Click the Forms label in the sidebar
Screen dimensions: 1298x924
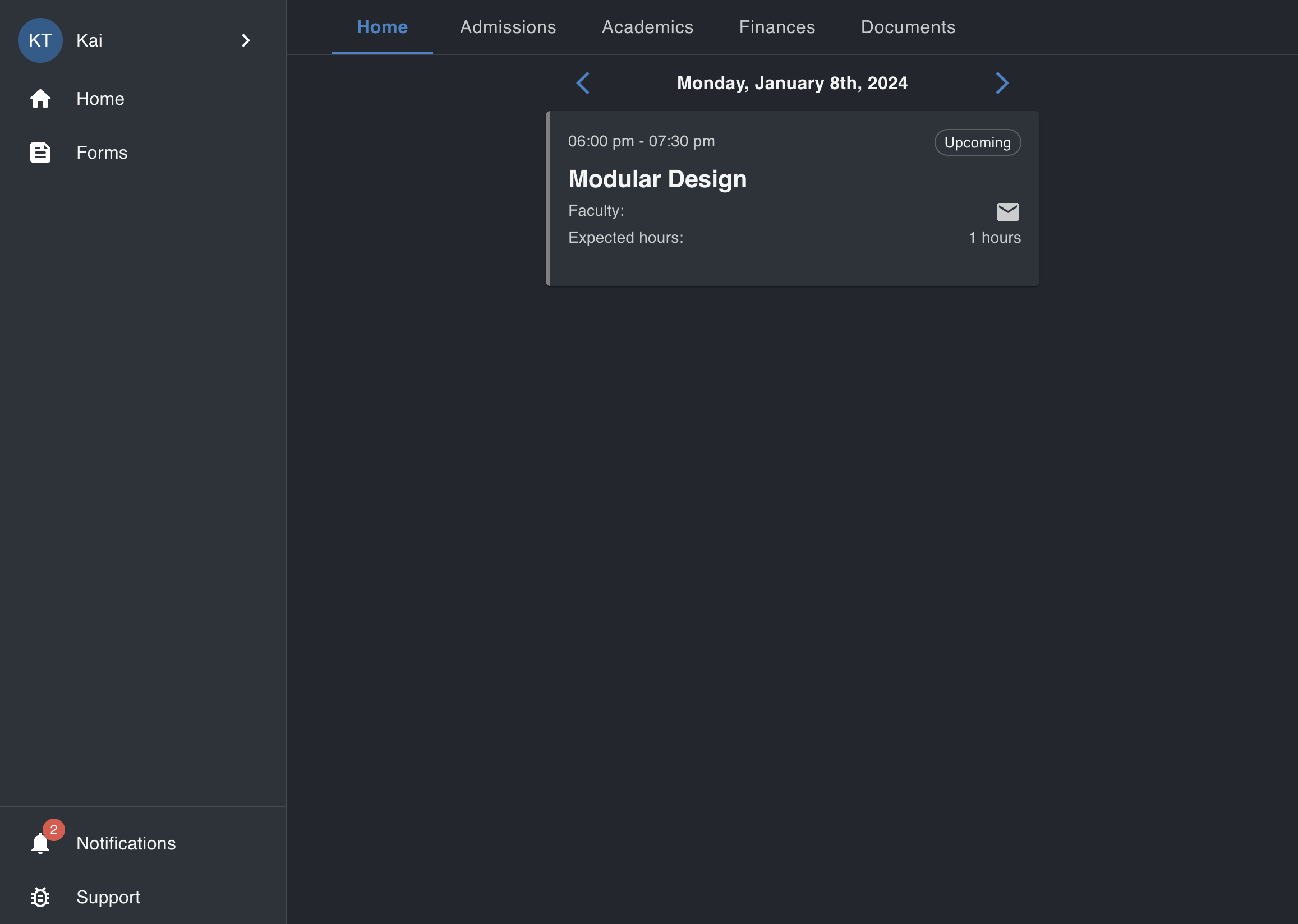[102, 153]
